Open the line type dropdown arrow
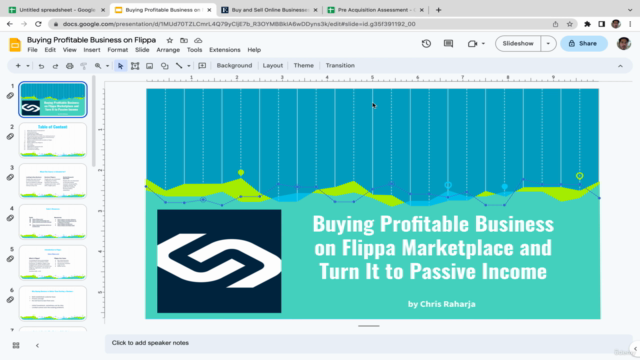The image size is (640, 360). coord(189,66)
